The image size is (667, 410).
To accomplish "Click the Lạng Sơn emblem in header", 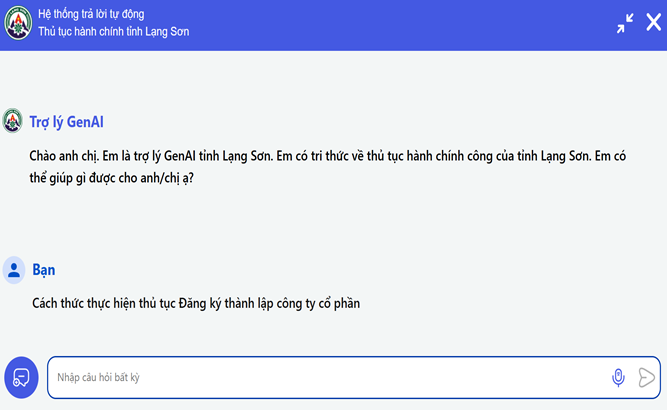I will click(x=17, y=24).
